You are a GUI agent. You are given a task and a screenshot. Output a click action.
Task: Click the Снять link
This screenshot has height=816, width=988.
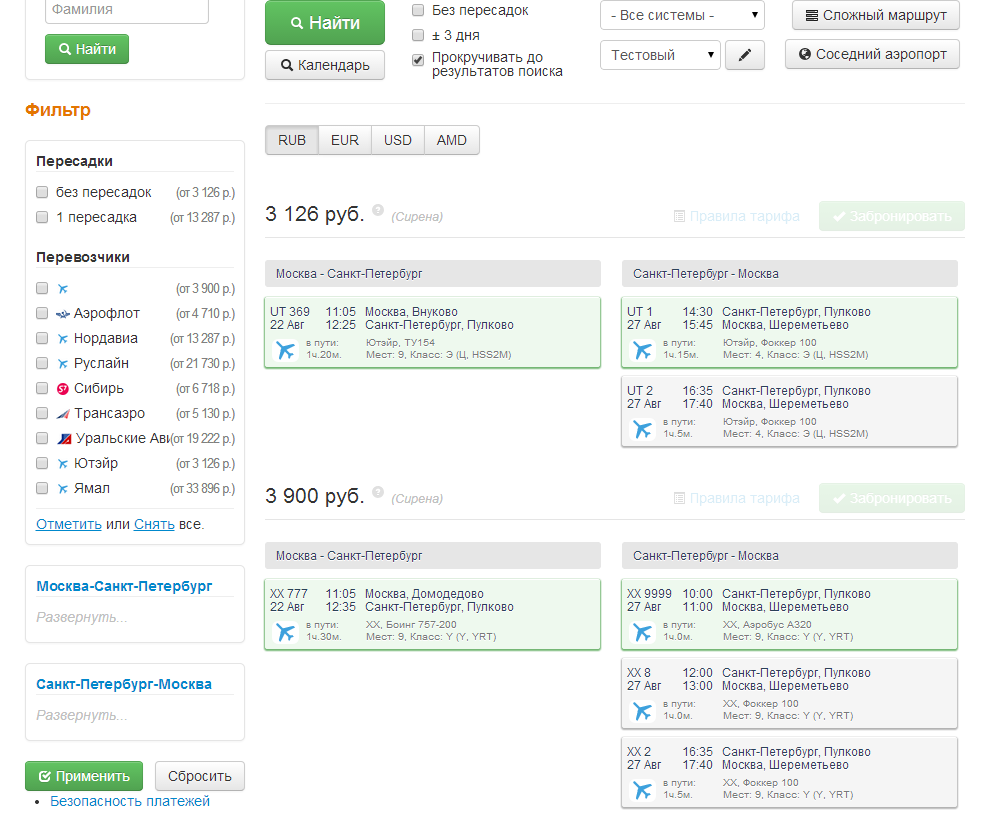[154, 524]
